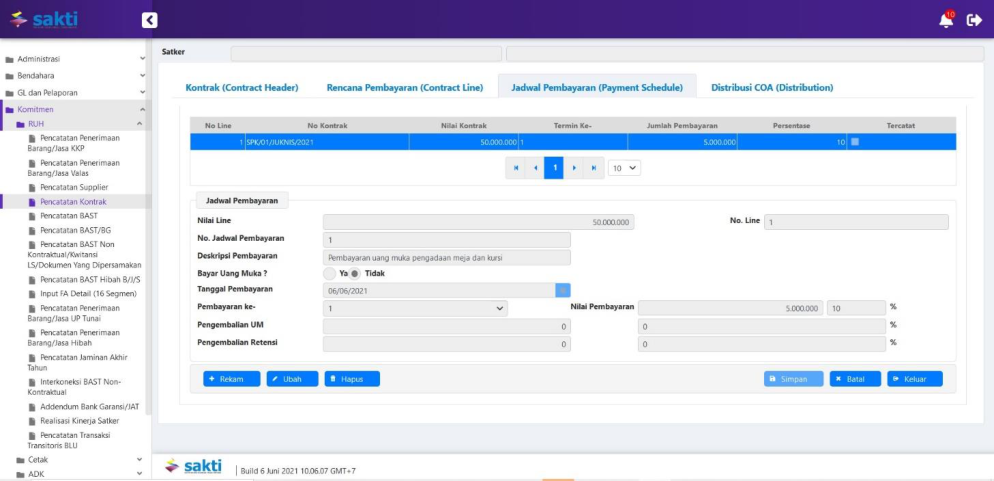994x481 pixels.
Task: Click the Rekam button
Action: [232, 379]
